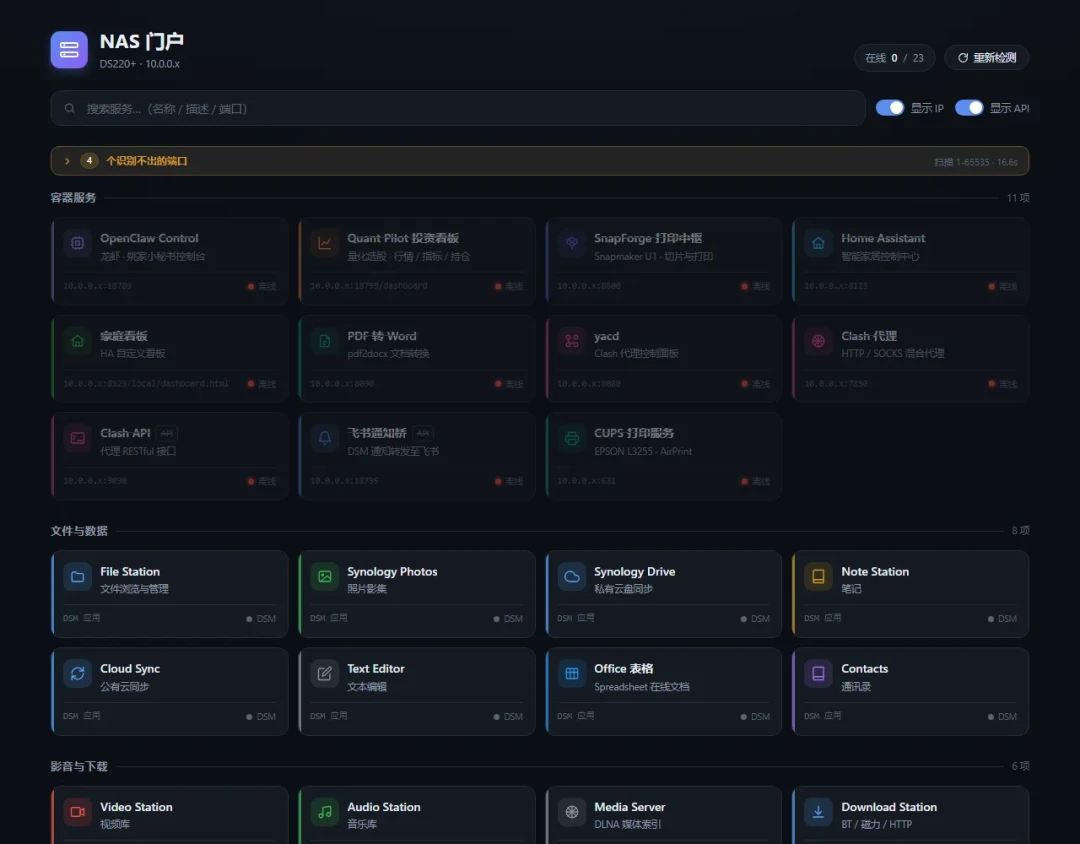
Task: Click the Video Station camera icon
Action: click(x=77, y=812)
